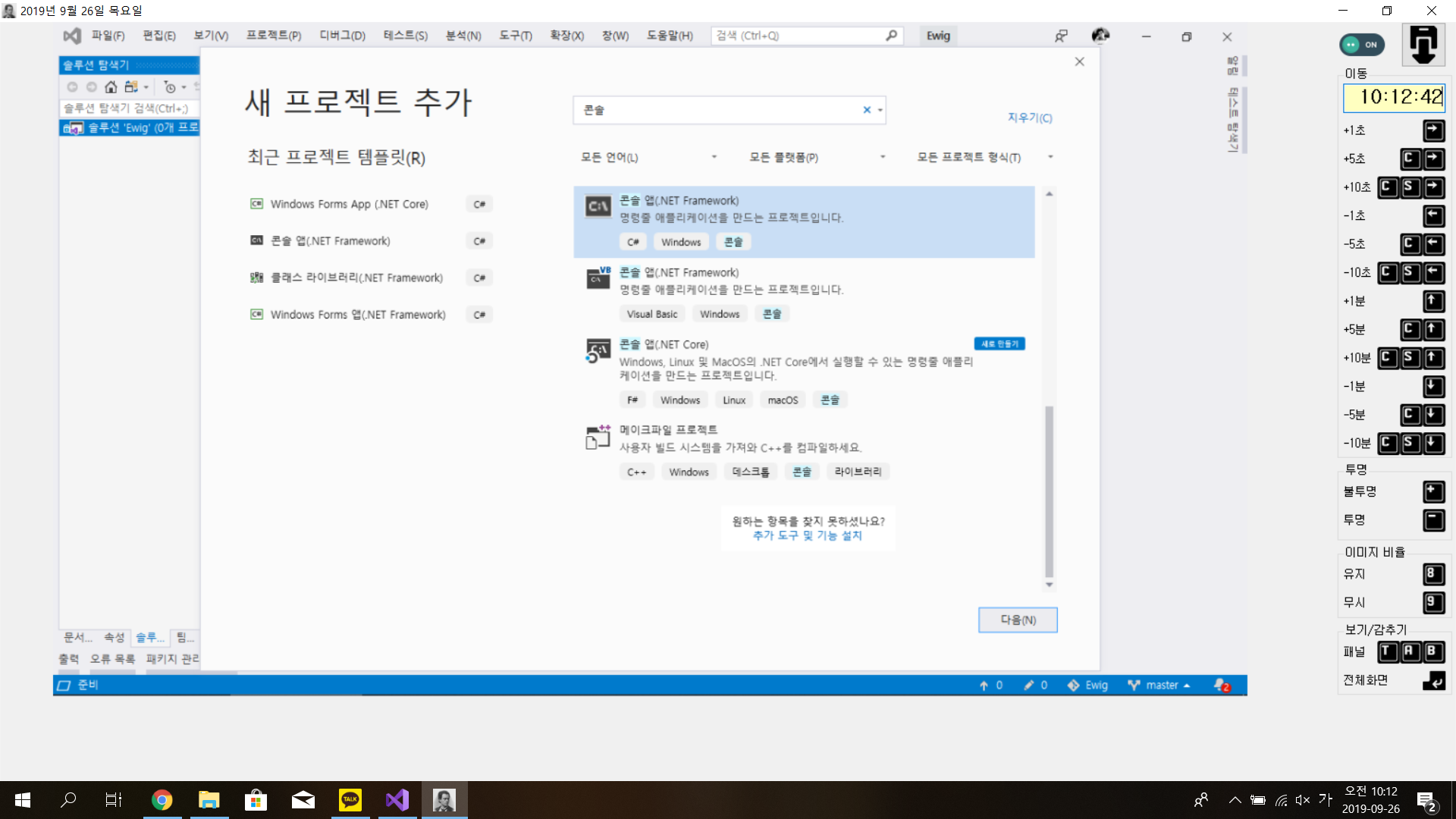Switch to the 오류 목록 tab
The width and height of the screenshot is (1456, 819).
coord(112,658)
